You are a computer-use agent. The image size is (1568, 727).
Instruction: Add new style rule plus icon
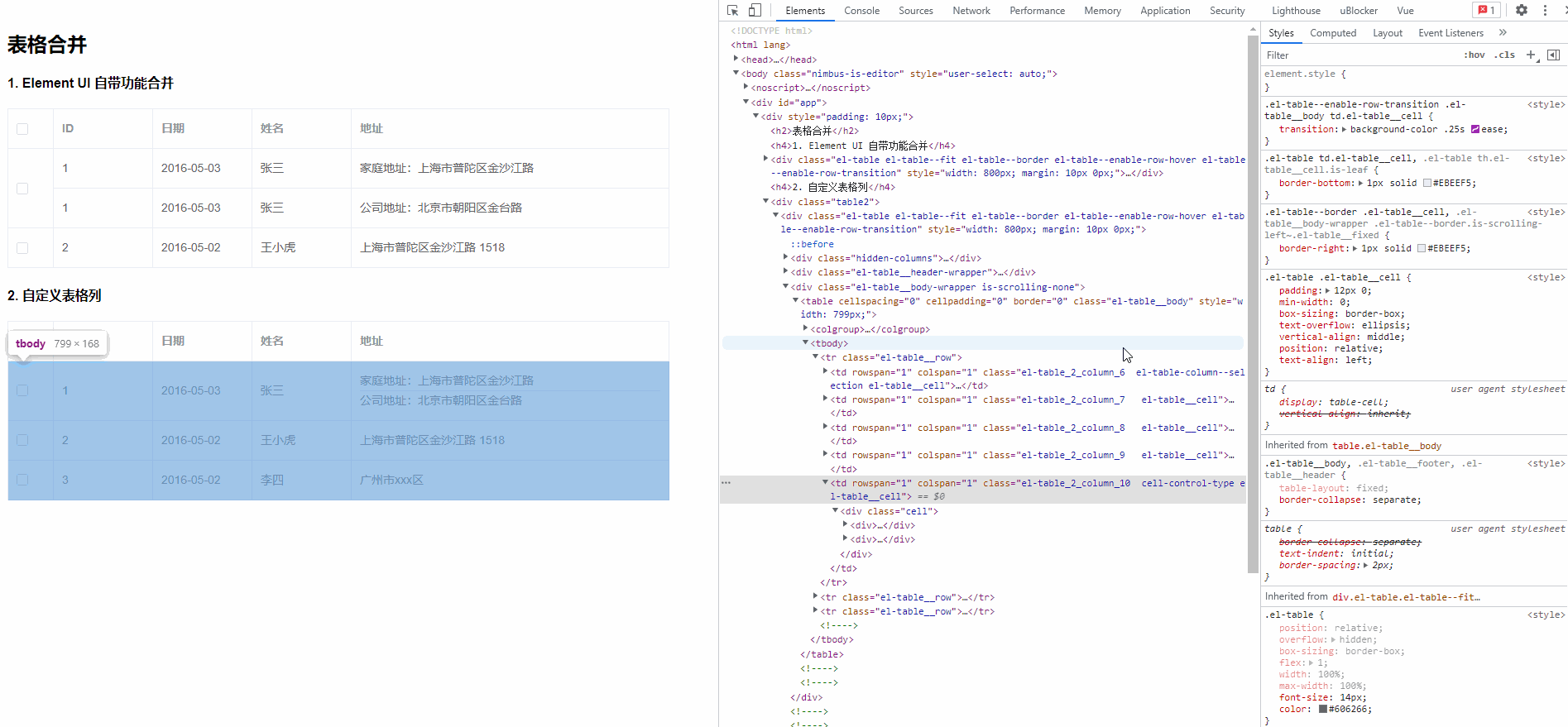point(1531,55)
